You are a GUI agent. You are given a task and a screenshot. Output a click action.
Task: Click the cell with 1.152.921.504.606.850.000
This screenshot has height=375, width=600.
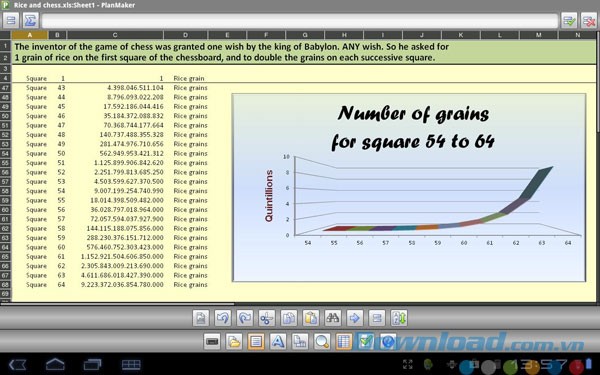pos(115,256)
